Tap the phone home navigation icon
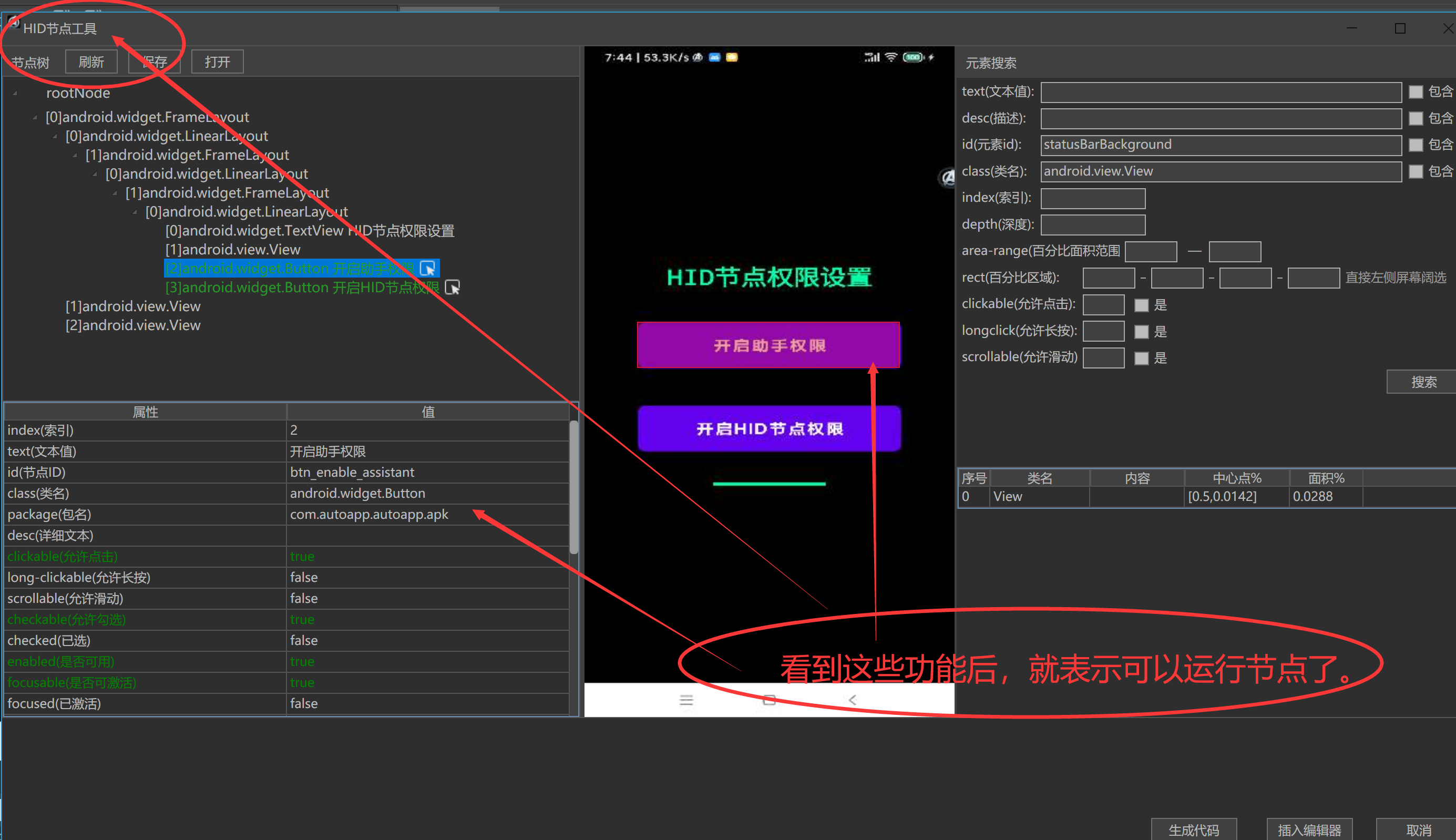 point(769,700)
